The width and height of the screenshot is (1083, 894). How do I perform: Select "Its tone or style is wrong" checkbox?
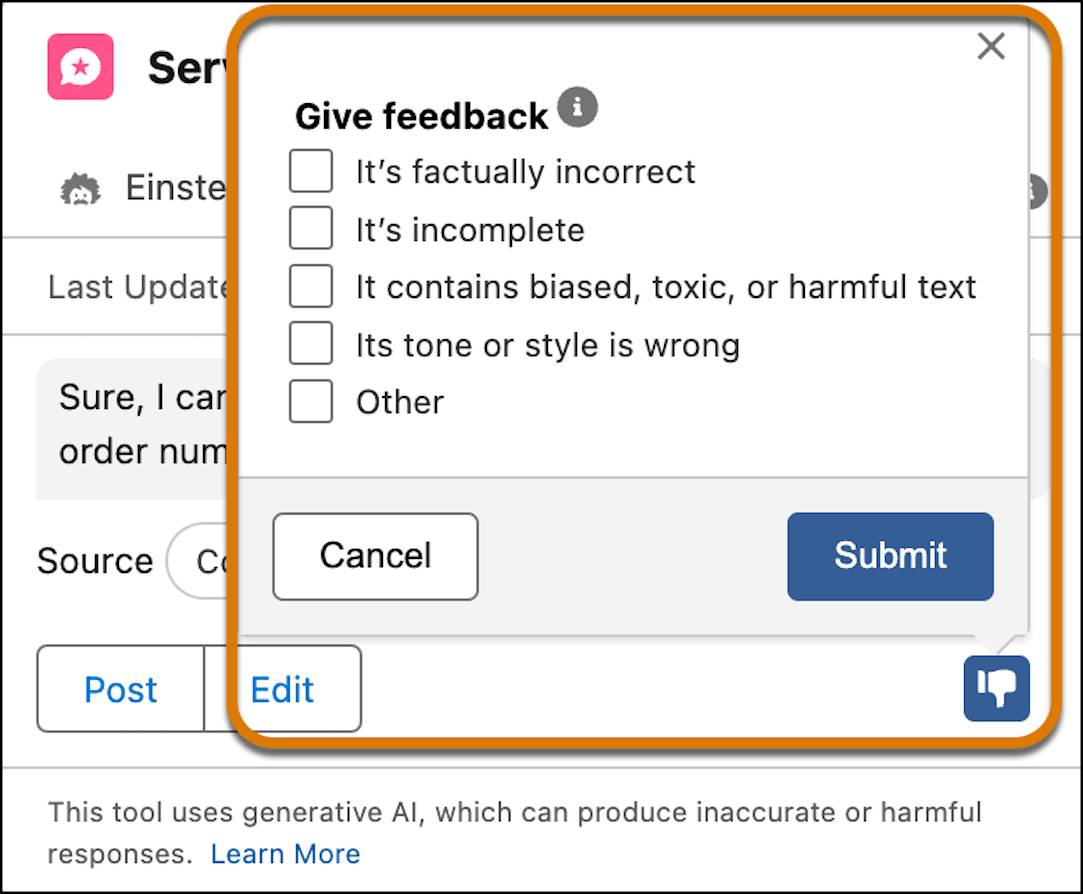click(x=311, y=343)
